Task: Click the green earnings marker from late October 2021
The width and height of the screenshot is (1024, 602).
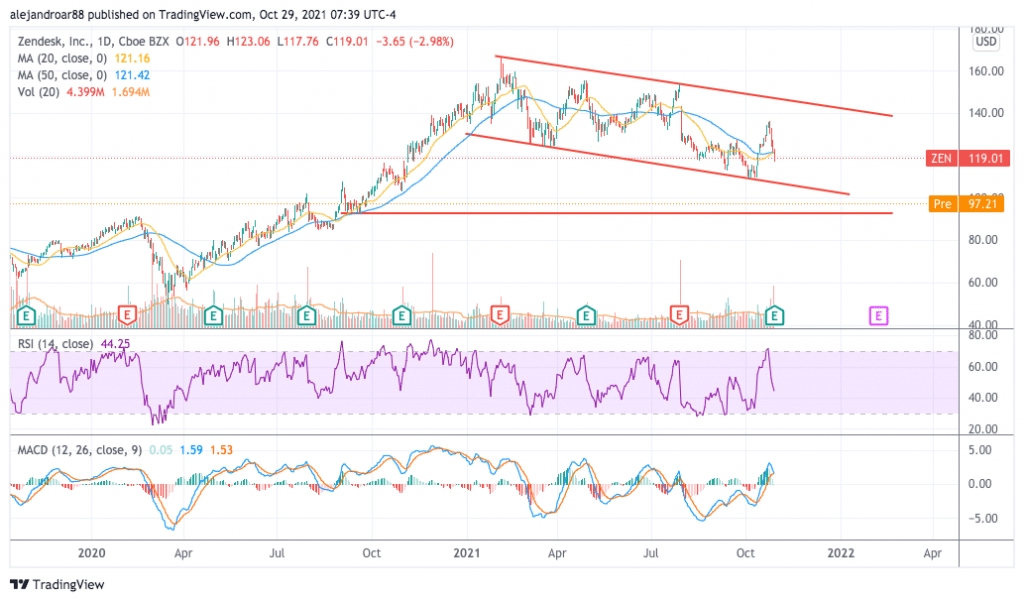Action: (x=775, y=316)
